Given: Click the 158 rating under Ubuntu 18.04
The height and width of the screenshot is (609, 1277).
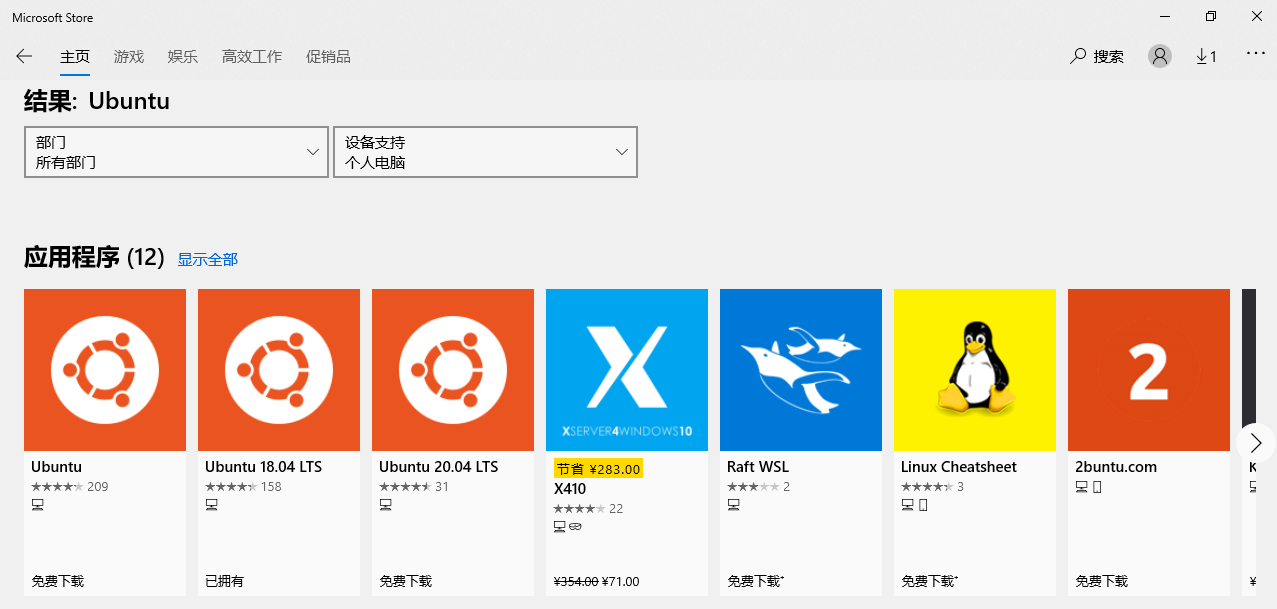Looking at the screenshot, I should point(271,487).
